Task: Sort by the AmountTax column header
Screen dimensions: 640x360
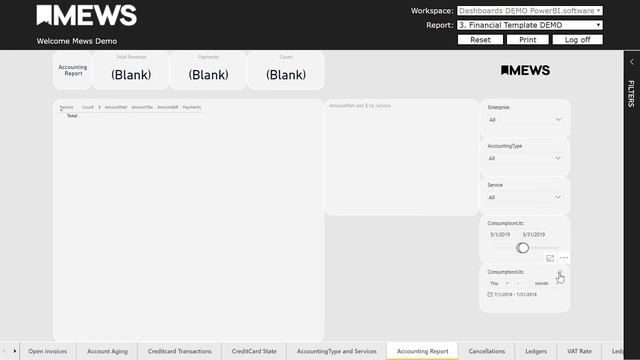Action: pos(142,107)
